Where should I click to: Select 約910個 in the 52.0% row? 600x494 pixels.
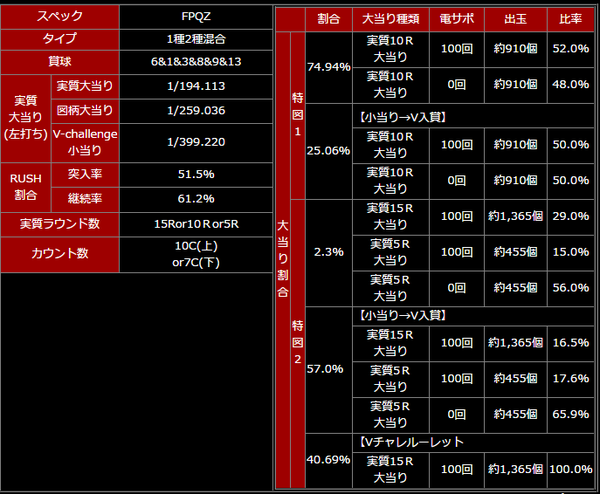[x=516, y=49]
